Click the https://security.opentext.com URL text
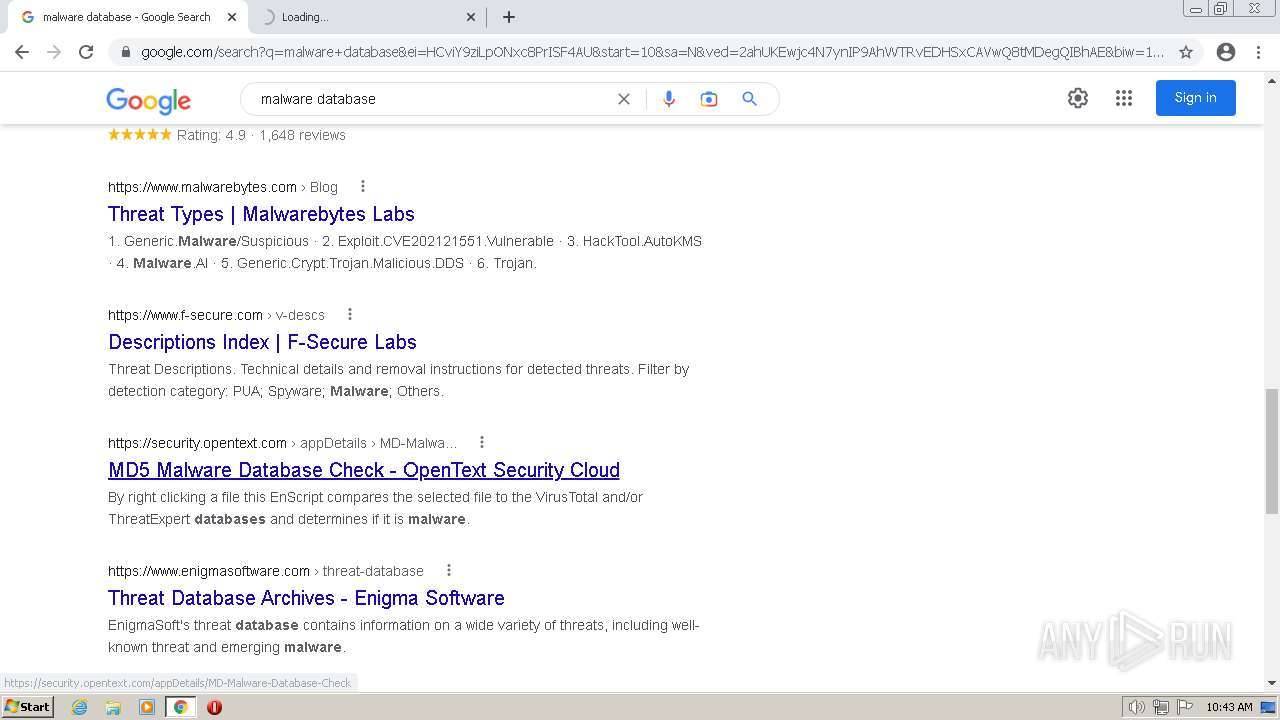 tap(197, 443)
